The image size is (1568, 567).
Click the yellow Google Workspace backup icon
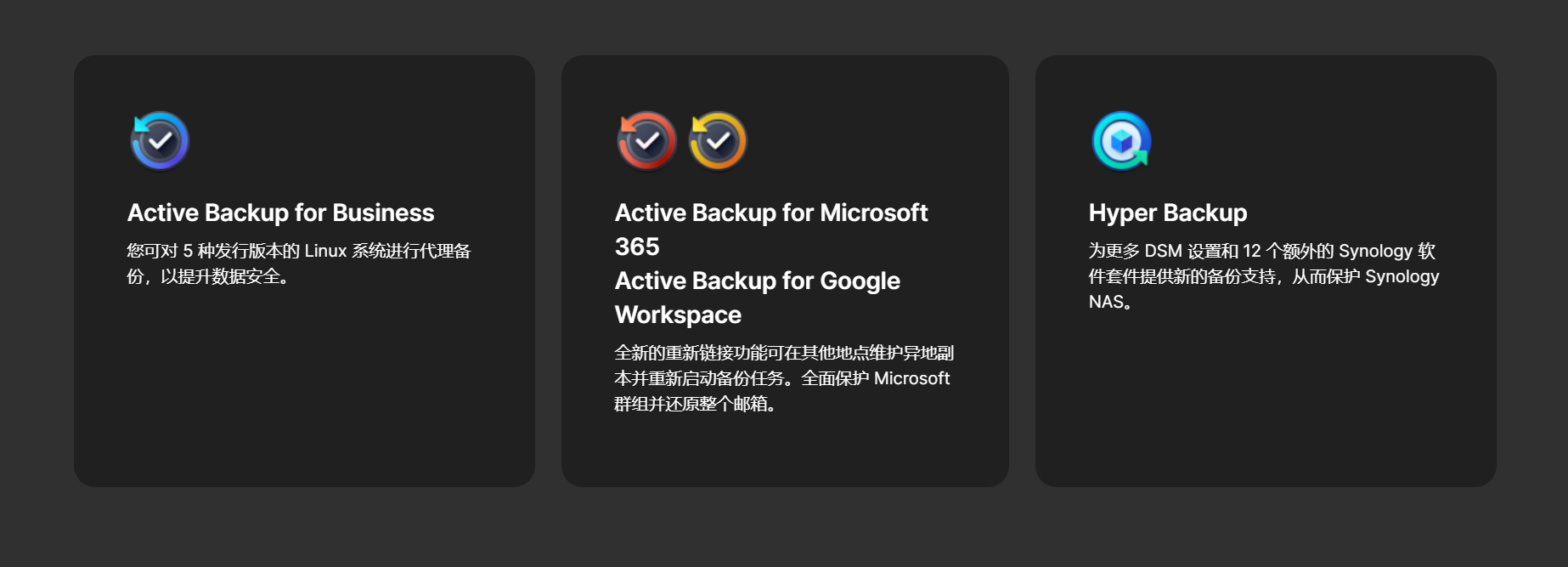(718, 141)
